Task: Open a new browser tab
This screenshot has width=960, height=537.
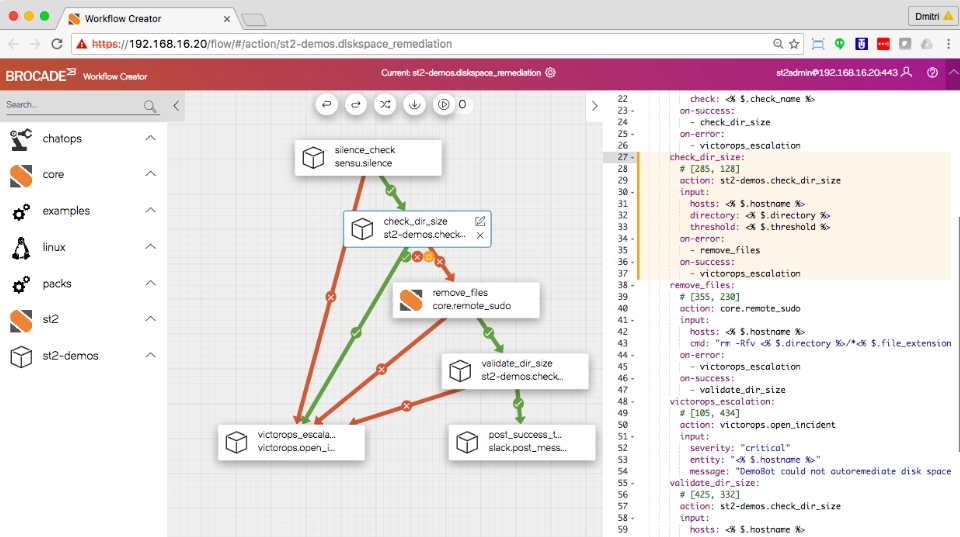Action: coord(253,20)
